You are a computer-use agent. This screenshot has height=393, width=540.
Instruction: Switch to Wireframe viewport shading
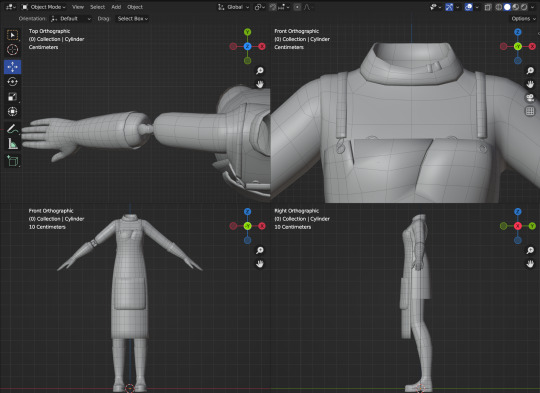499,7
